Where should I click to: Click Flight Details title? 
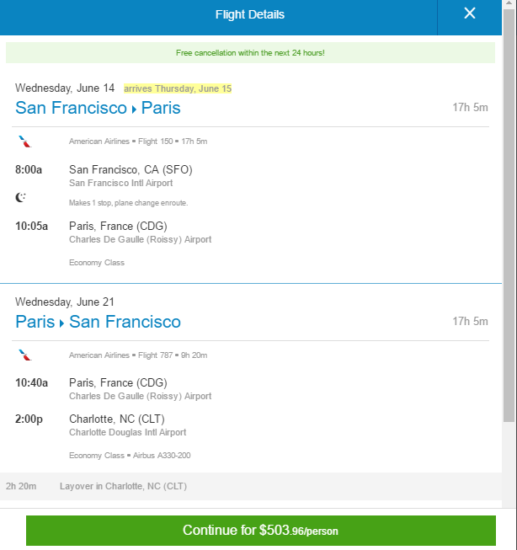250,15
